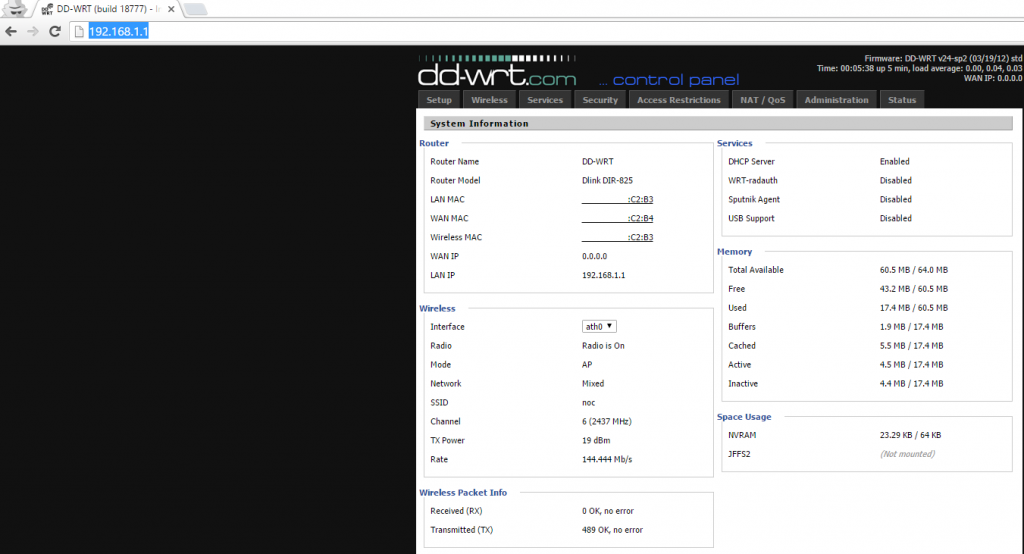Click the channel value 6 (2437 MHz)
Screen dimensions: 1024x554
pyautogui.click(x=607, y=421)
